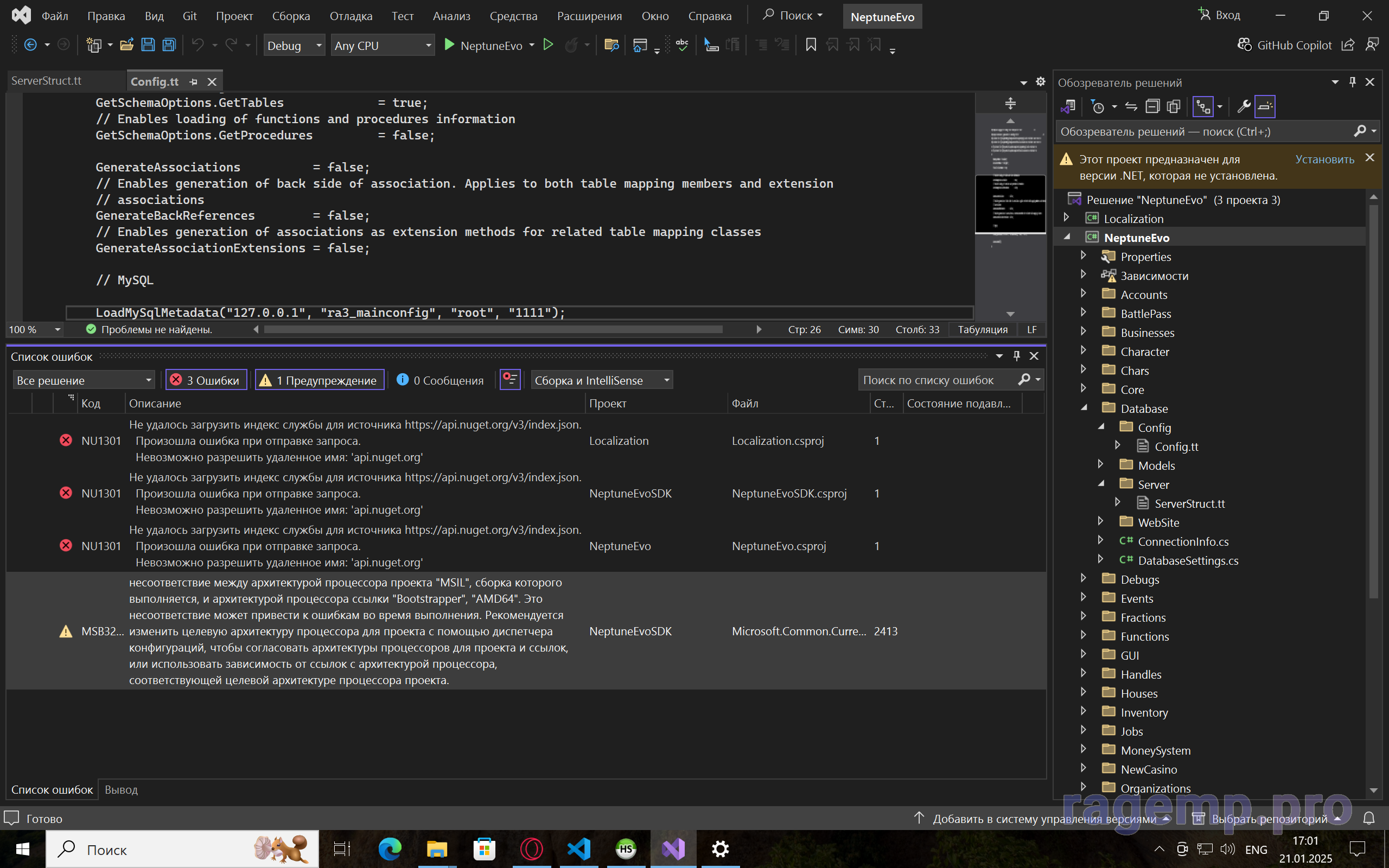Viewport: 1389px width, 868px height.
Task: Open the Сборка menu
Action: (x=290, y=16)
